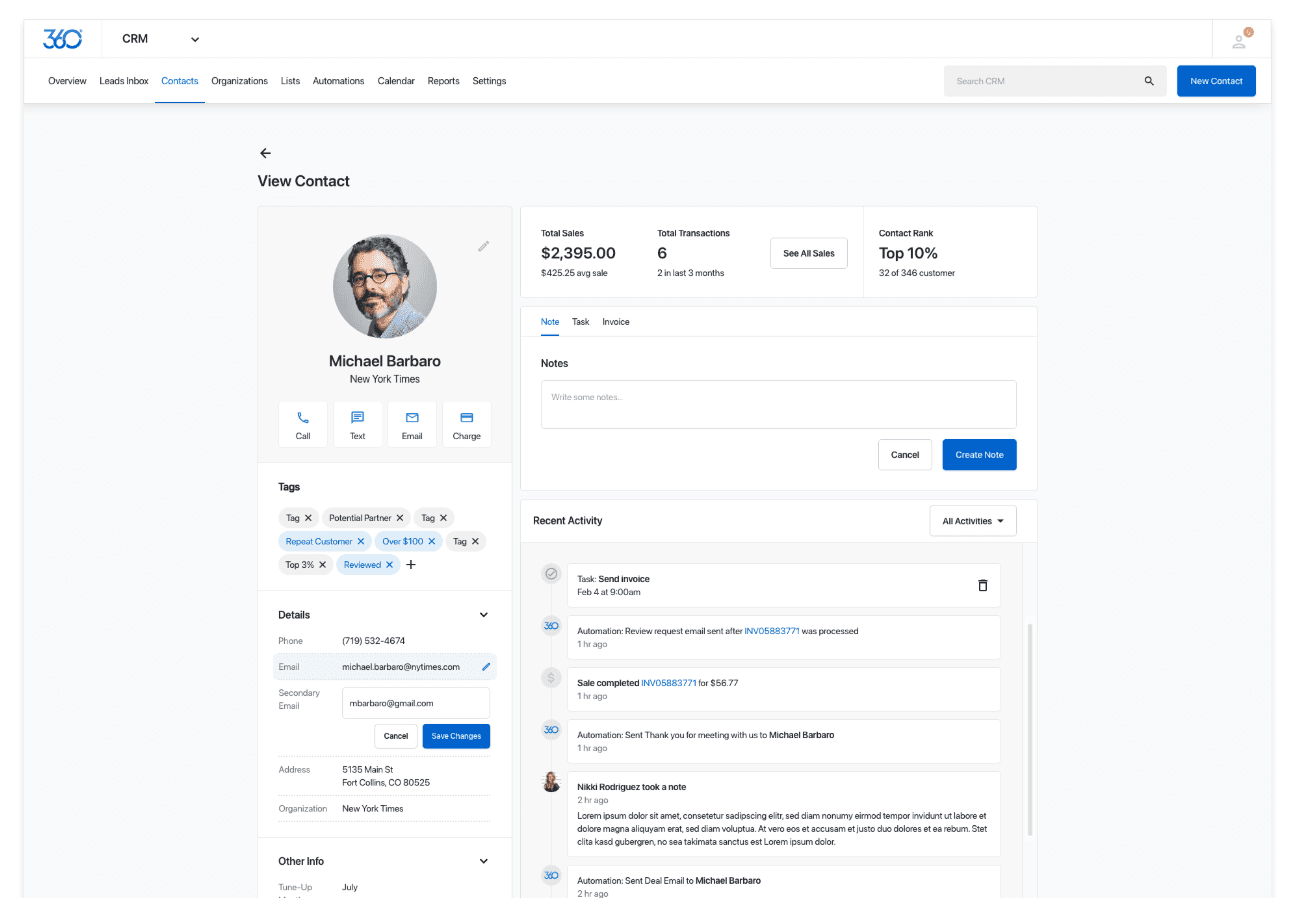This screenshot has width=1299, height=898.
Task: Click the pencil icon beside the profile photo
Action: click(x=484, y=246)
